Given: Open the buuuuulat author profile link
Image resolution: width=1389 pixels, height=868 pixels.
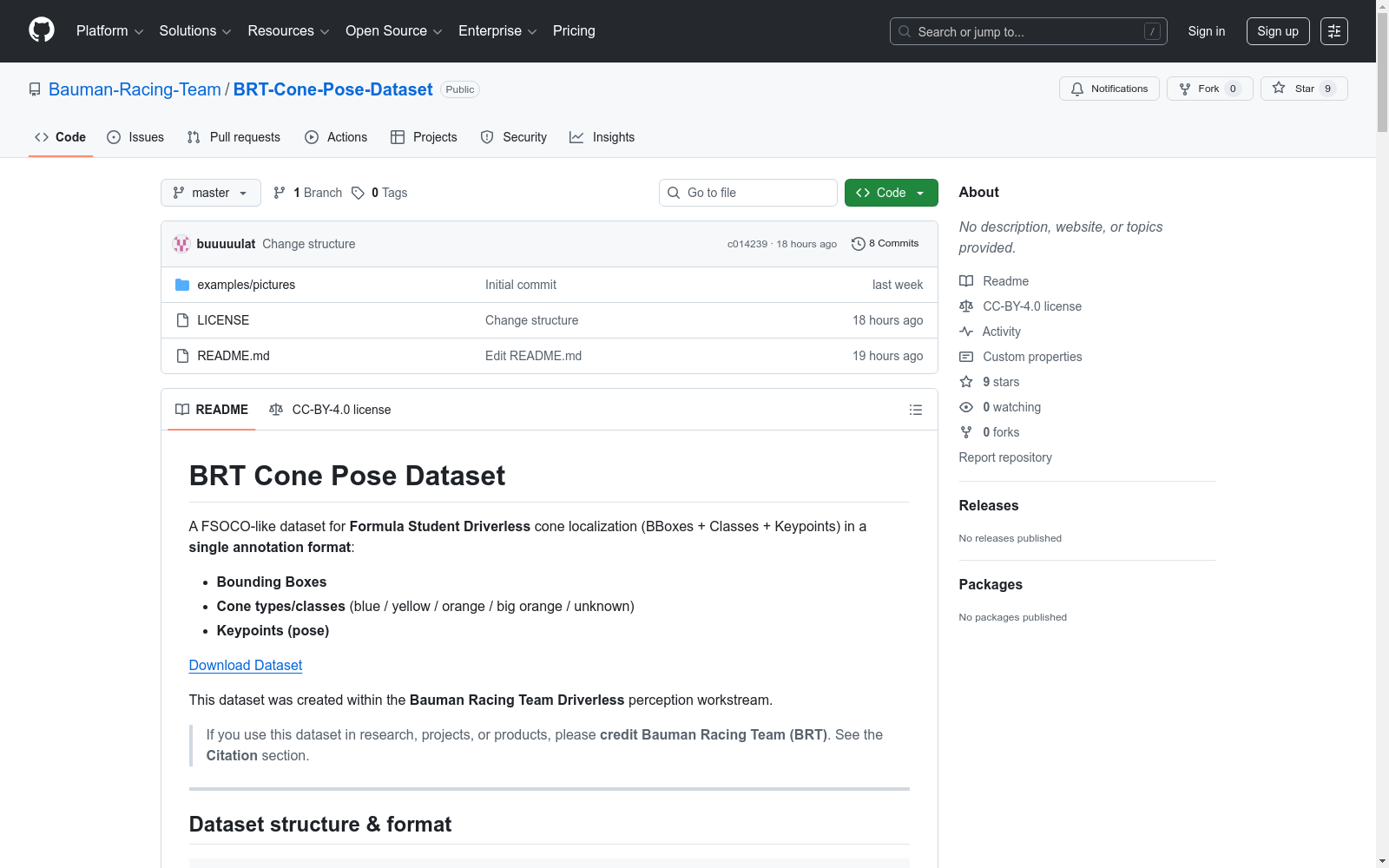Looking at the screenshot, I should point(226,244).
